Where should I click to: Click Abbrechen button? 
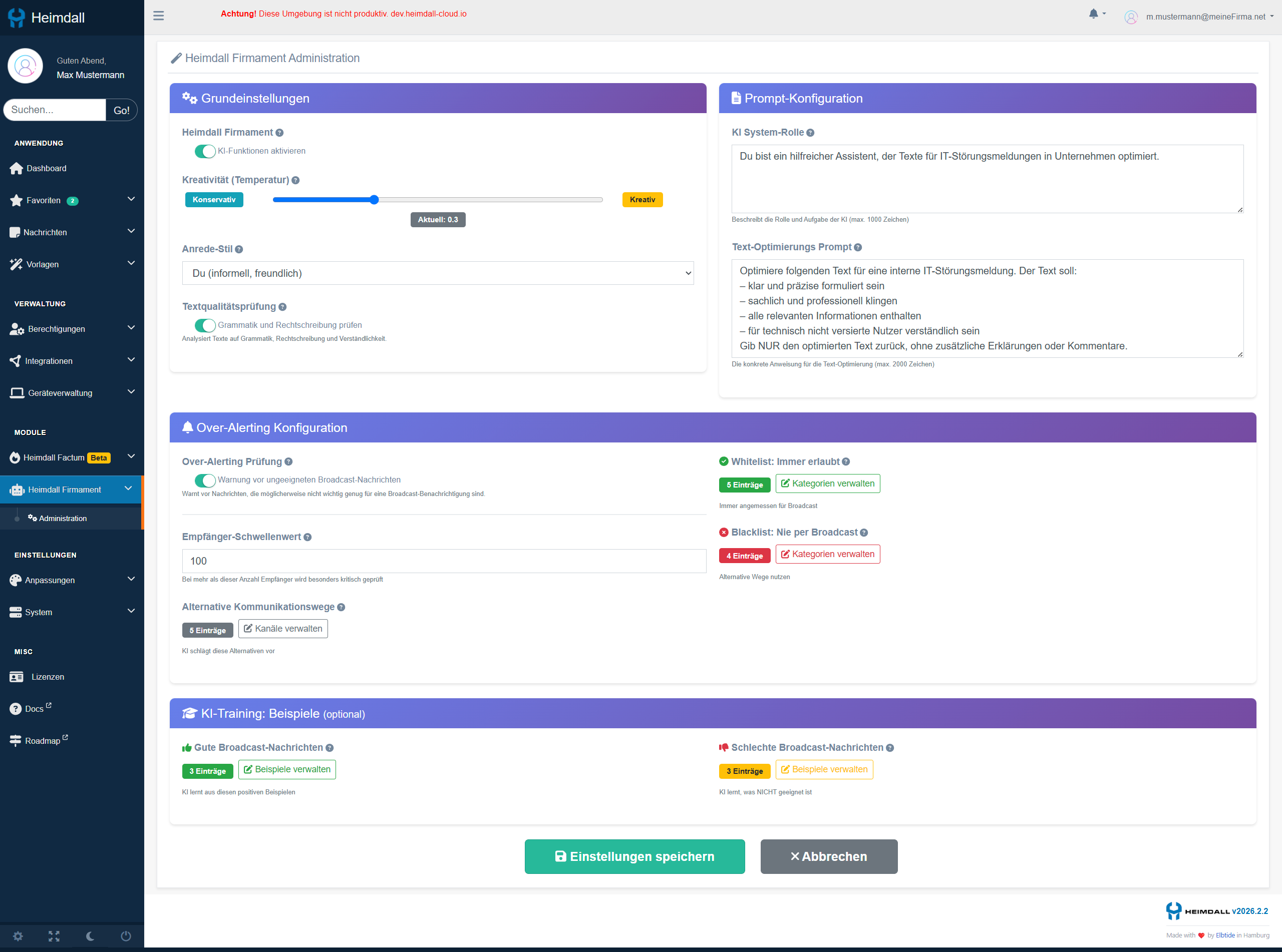pos(829,857)
